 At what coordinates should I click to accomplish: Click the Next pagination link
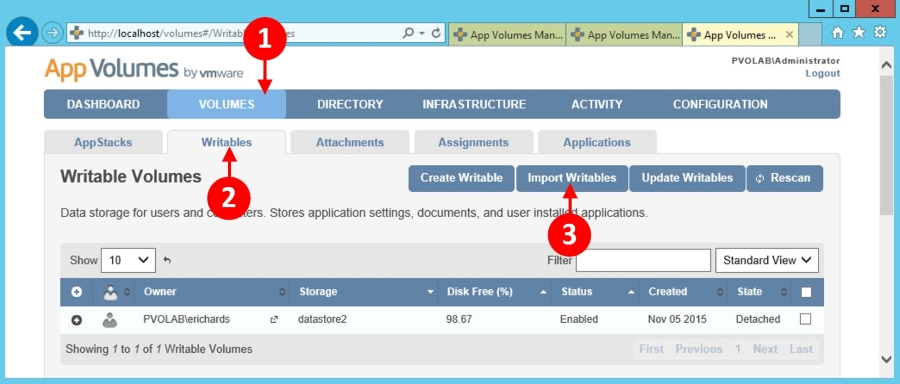click(x=766, y=349)
